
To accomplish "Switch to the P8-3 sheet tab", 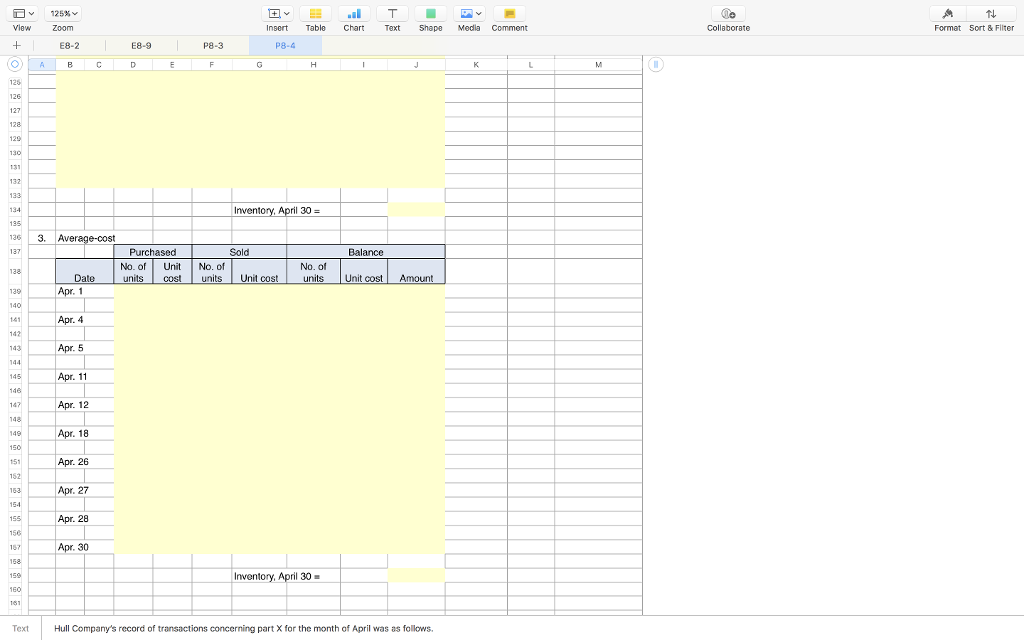I will pos(212,45).
